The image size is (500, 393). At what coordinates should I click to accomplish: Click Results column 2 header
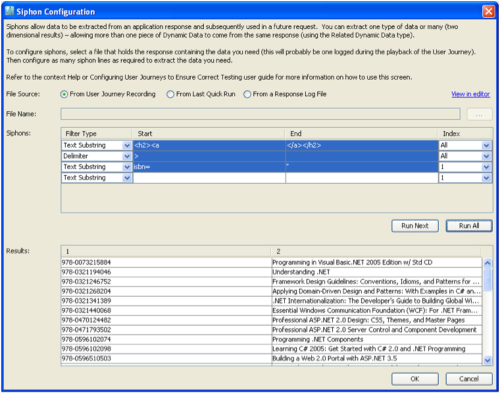click(376, 251)
